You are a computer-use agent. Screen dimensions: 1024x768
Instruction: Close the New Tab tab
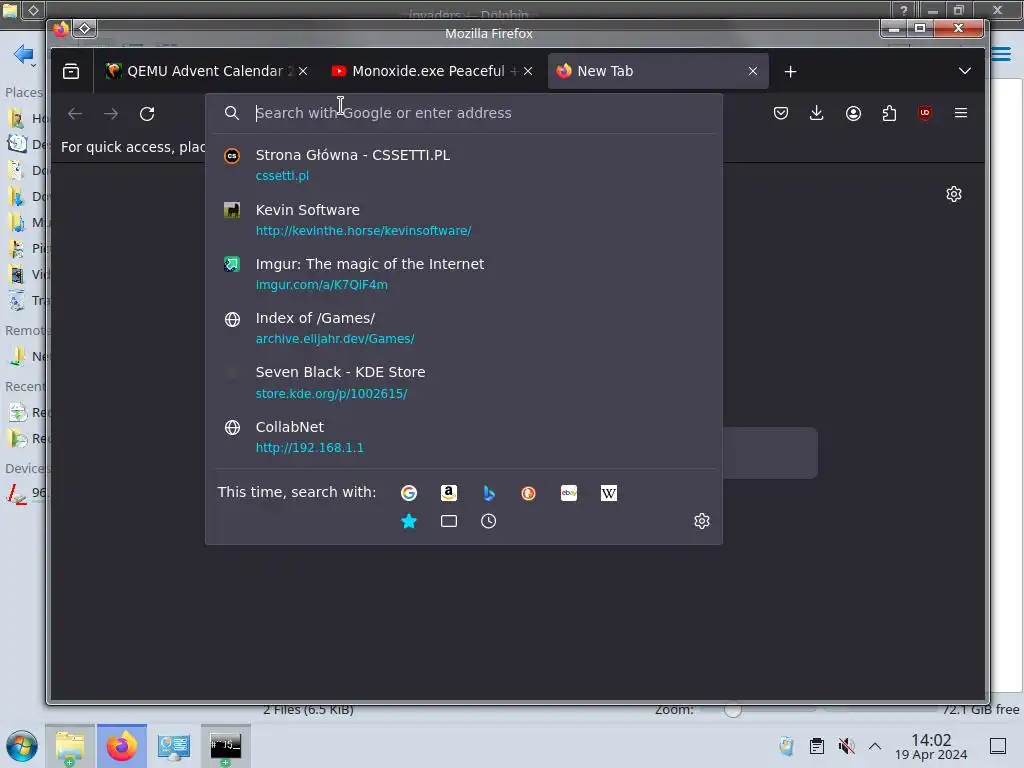click(753, 71)
